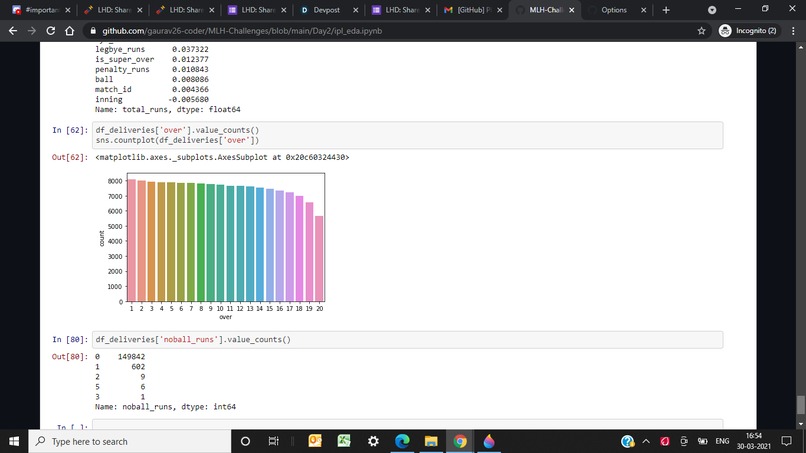The height and width of the screenshot is (453, 806).
Task: Click the In [80] noball_runs code cell
Action: [407, 339]
